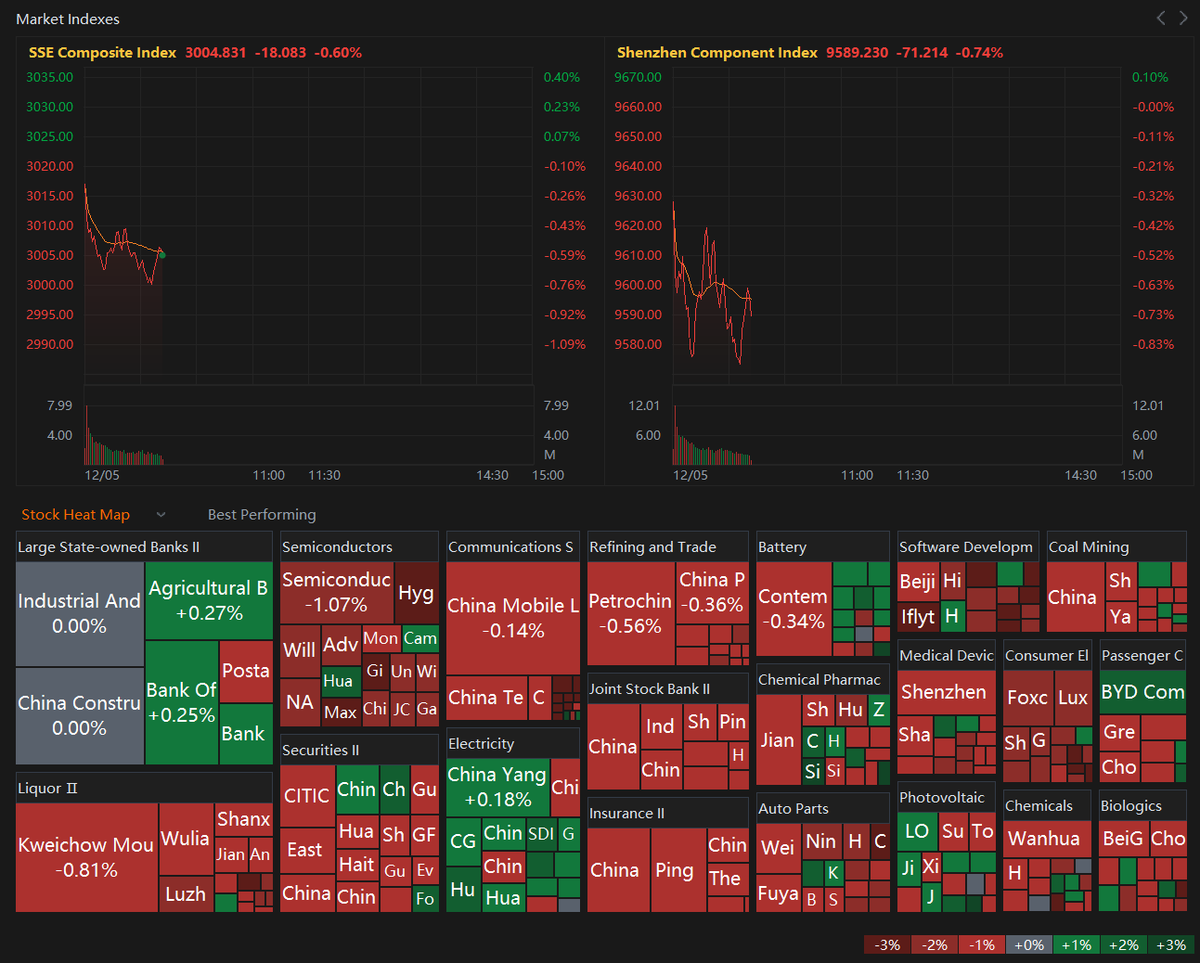Select the Petrochin -0.56% tile
Image resolution: width=1200 pixels, height=963 pixels.
click(x=631, y=614)
